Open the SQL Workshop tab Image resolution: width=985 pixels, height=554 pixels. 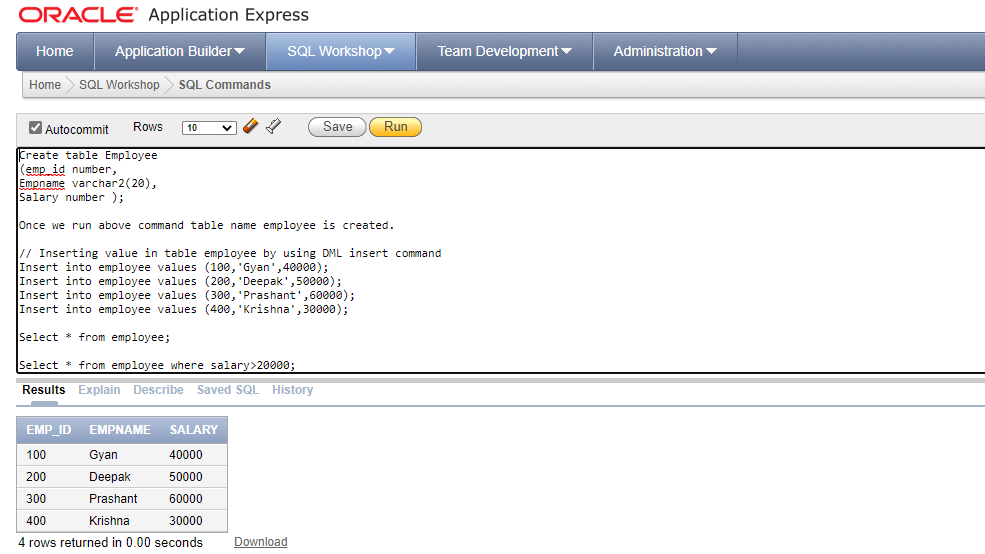(x=340, y=52)
